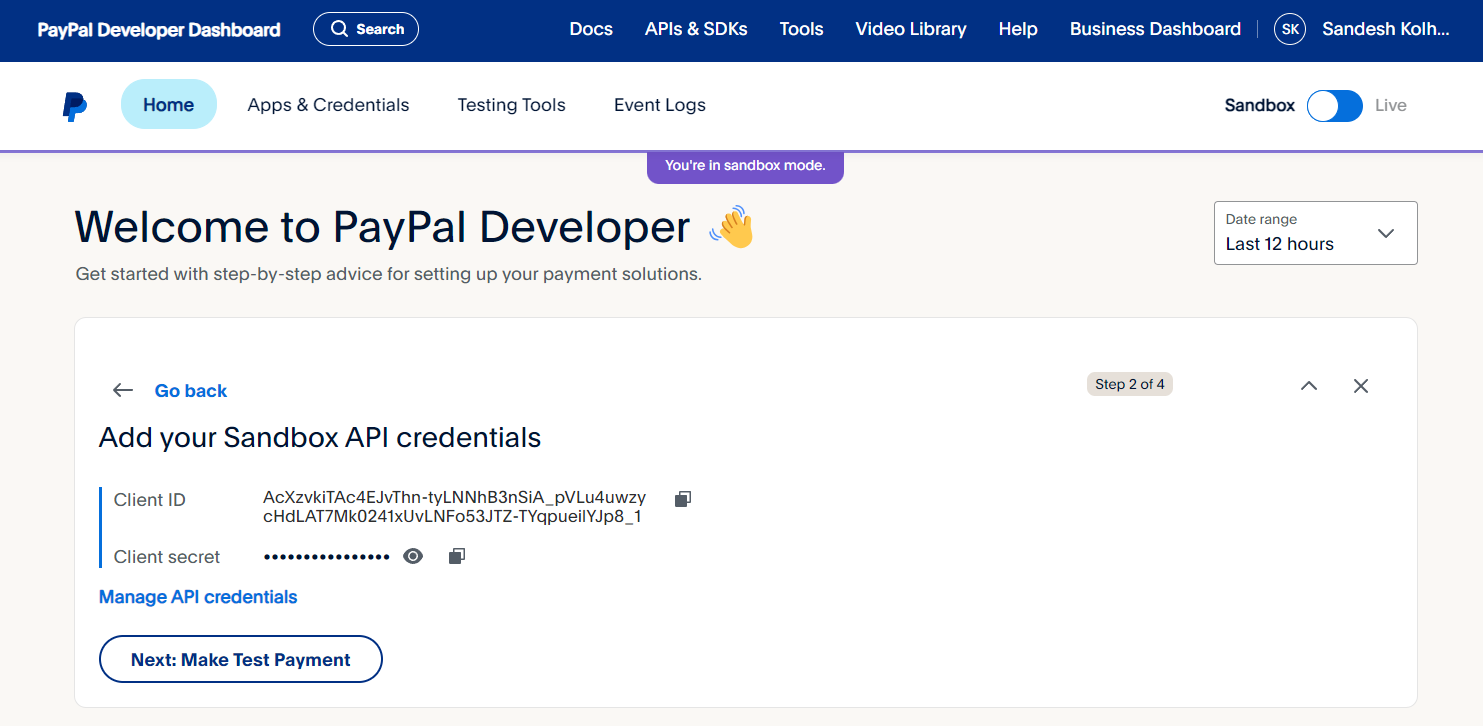Click the Client ID string text
The image size is (1483, 726).
tap(454, 507)
